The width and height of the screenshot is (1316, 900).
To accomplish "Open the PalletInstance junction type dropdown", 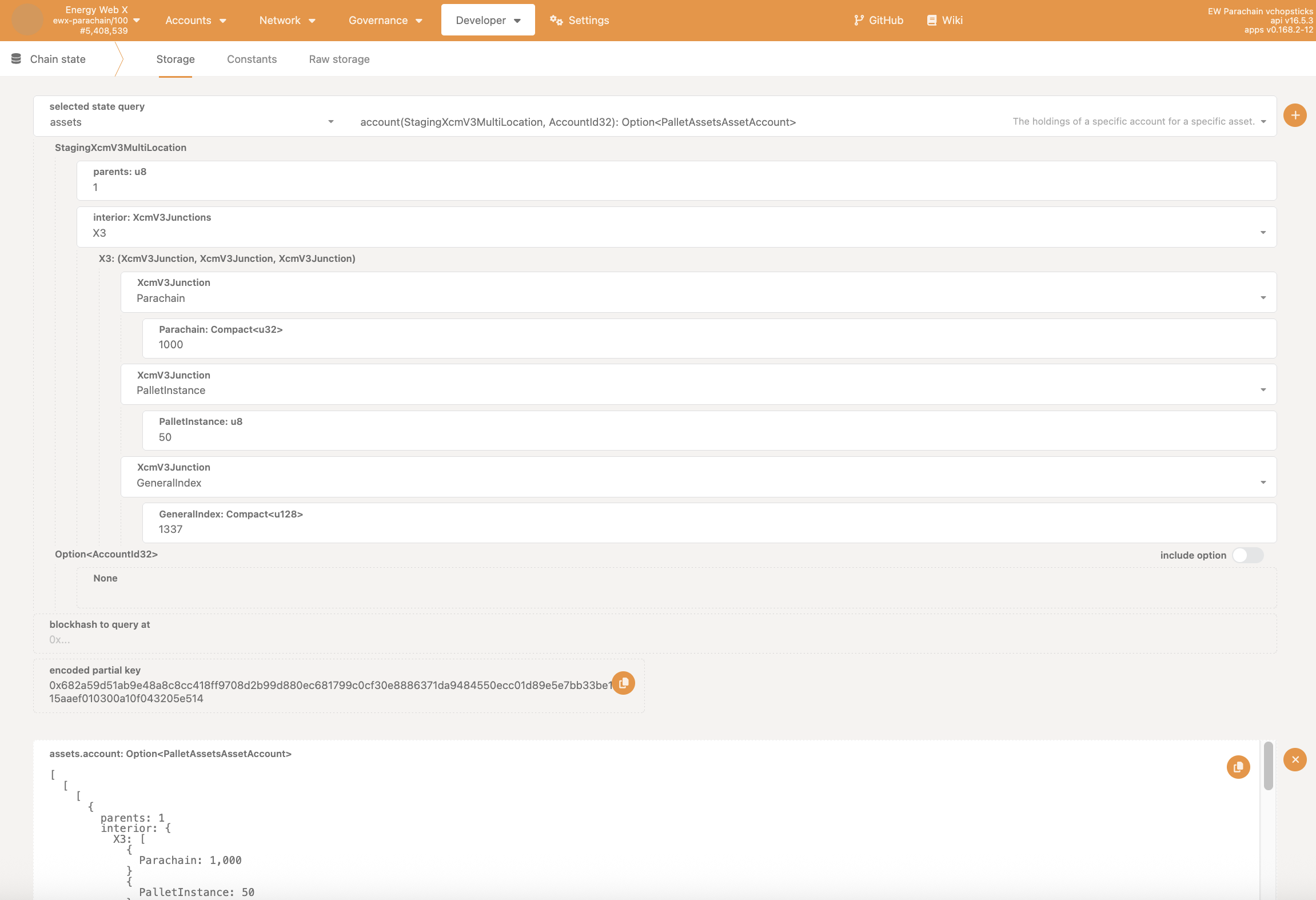I will point(1263,390).
